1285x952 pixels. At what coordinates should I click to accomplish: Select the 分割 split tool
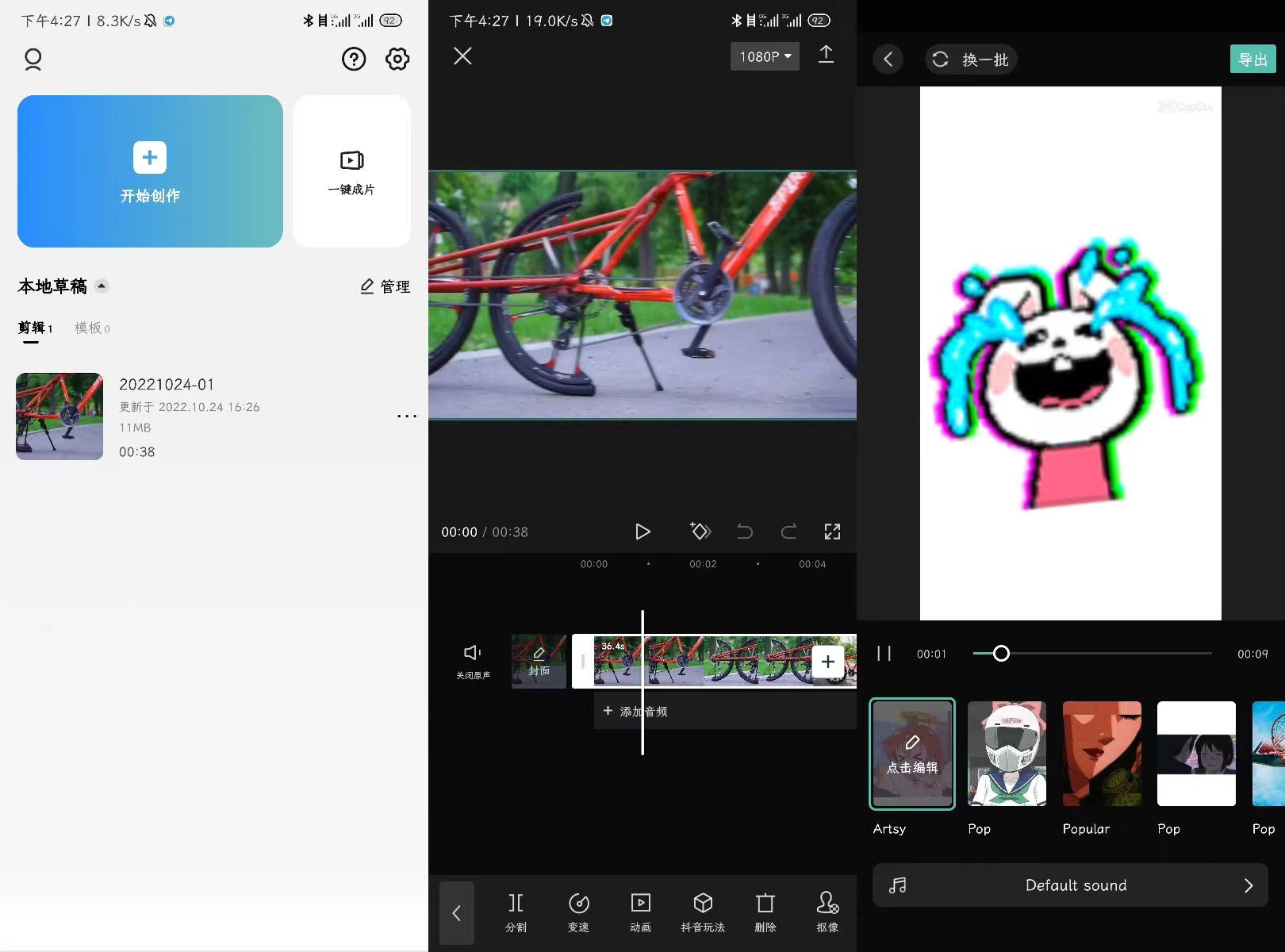(x=516, y=912)
